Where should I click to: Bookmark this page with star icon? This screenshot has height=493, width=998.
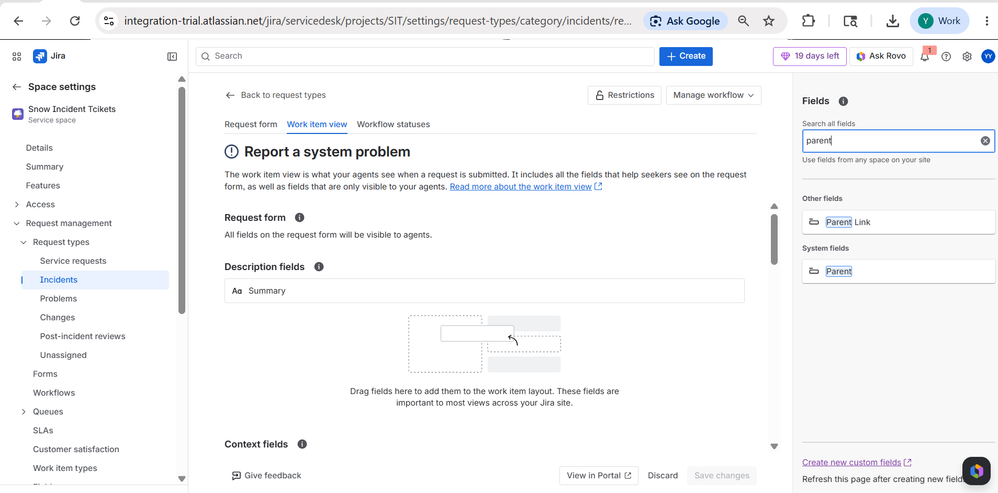coord(769,21)
